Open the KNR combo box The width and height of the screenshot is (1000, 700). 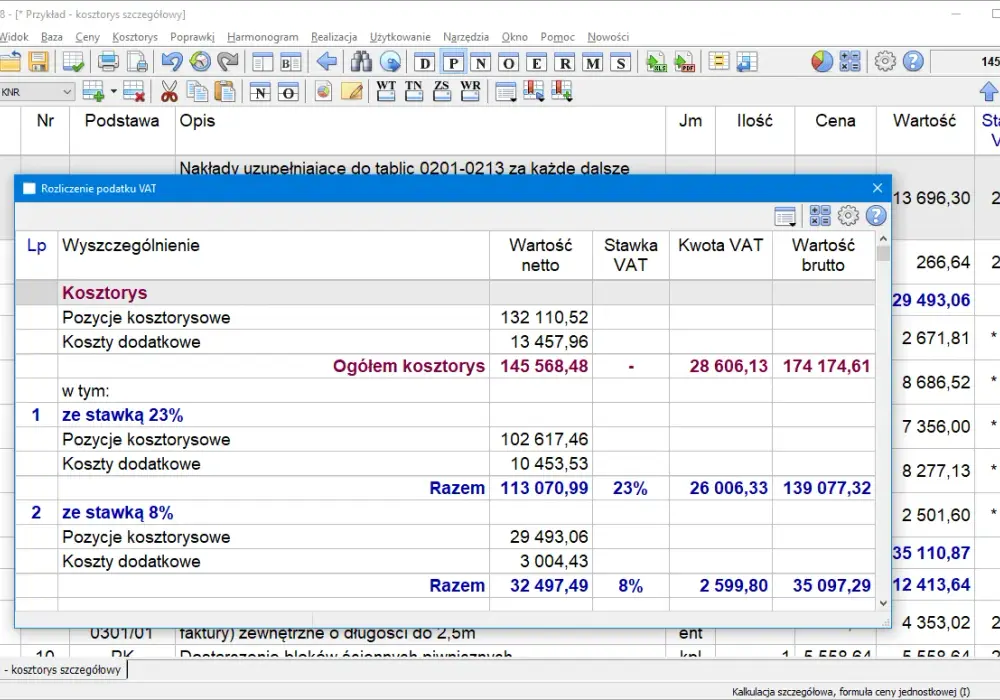tap(37, 92)
